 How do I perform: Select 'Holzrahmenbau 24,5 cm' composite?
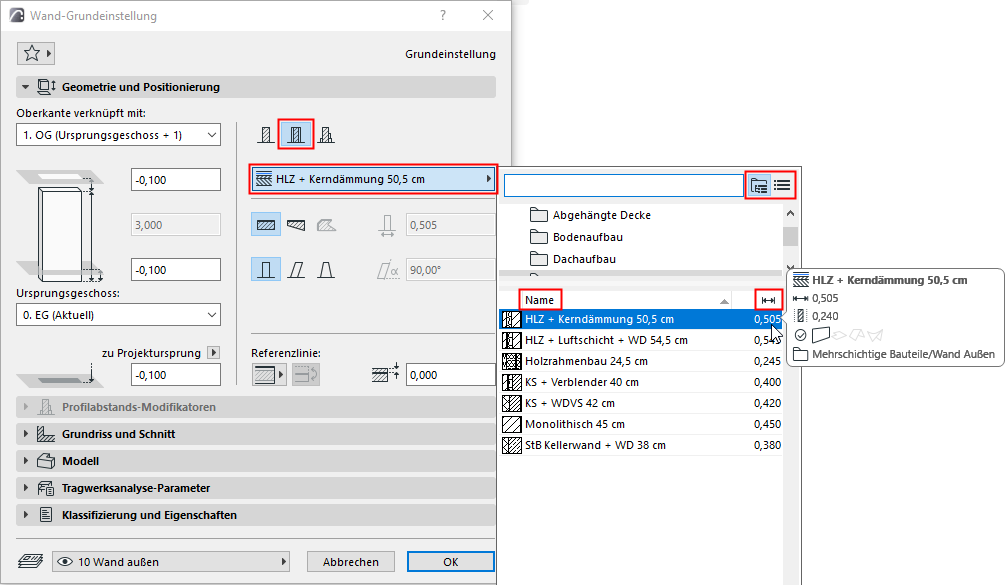coord(641,361)
